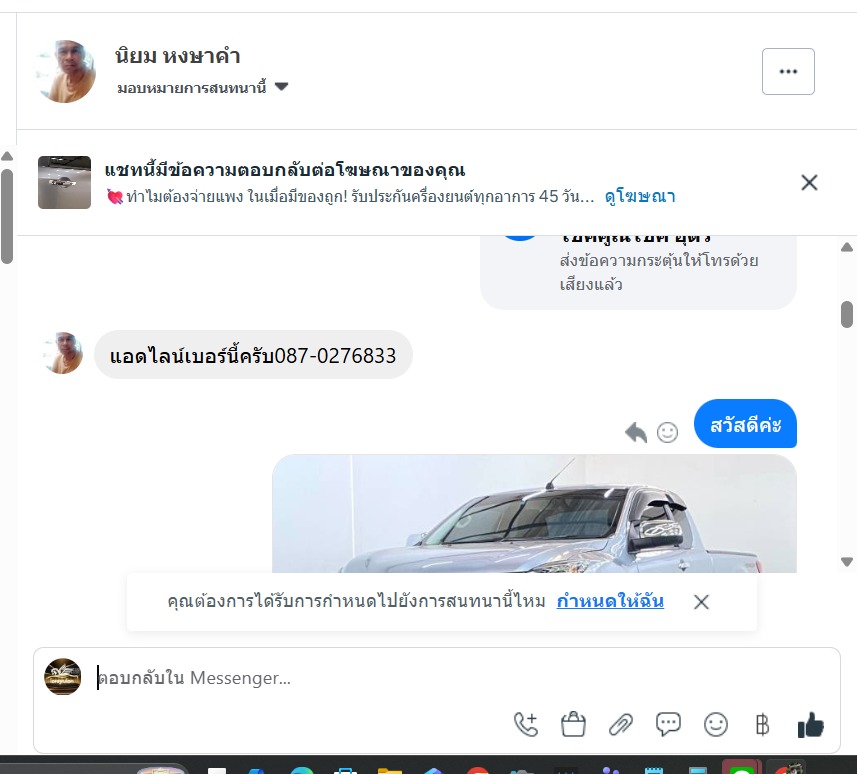Click the phone call request icon
This screenshot has height=774, width=857.
point(526,725)
